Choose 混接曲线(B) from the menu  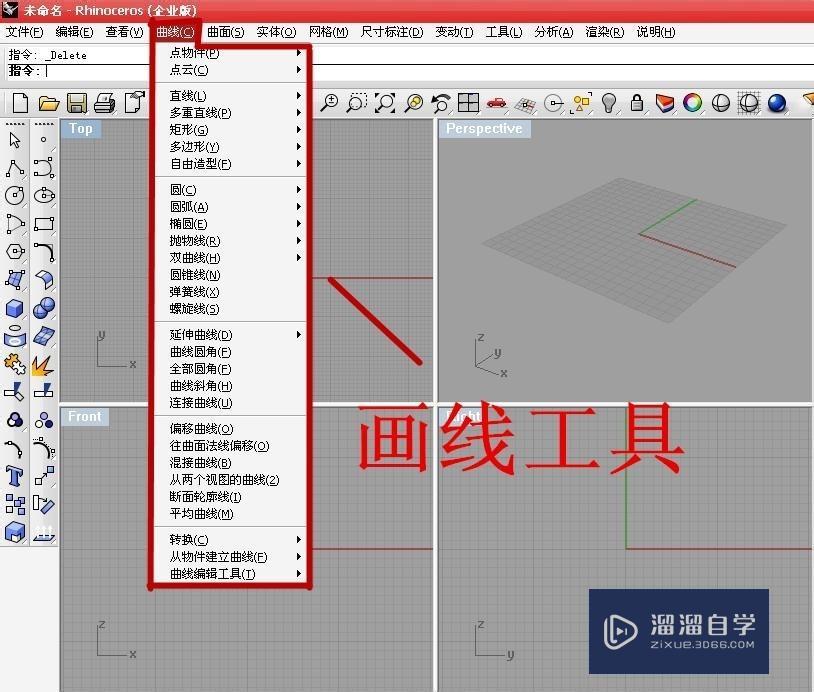pyautogui.click(x=230, y=463)
